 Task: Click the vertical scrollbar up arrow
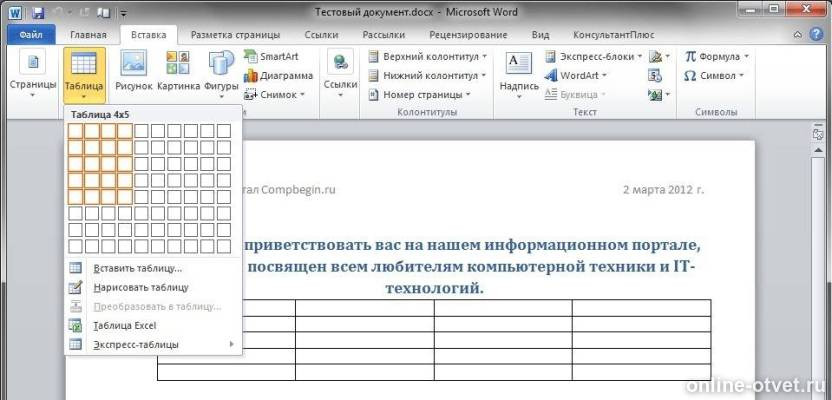[x=817, y=151]
